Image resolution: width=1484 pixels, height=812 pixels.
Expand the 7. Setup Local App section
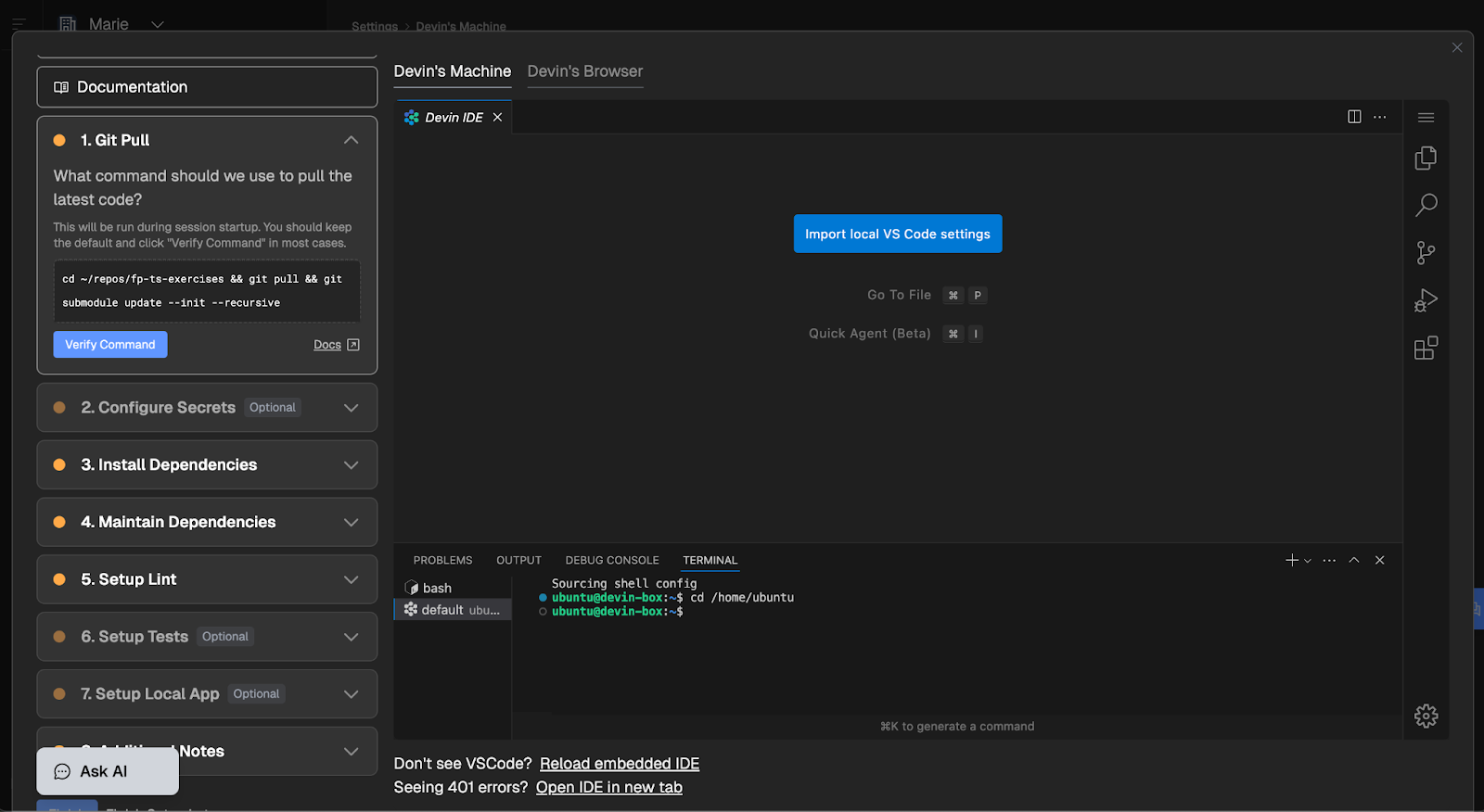tap(351, 694)
